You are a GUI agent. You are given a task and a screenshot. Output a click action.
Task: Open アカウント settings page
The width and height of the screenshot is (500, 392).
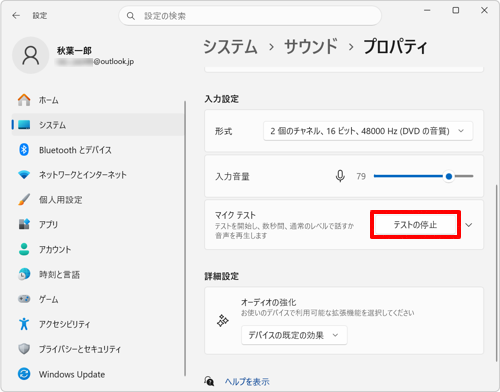[98, 249]
